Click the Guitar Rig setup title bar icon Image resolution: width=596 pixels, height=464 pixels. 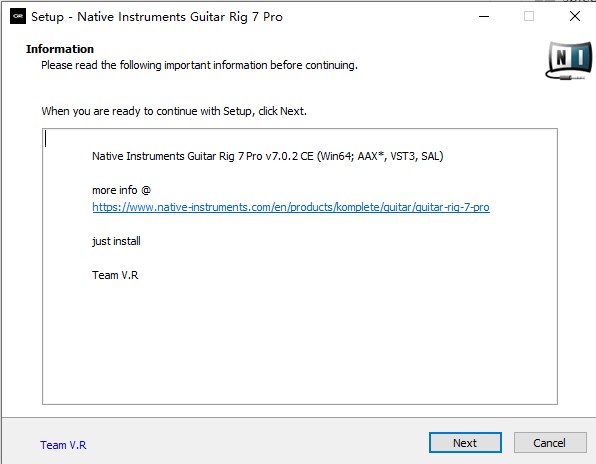tap(18, 16)
